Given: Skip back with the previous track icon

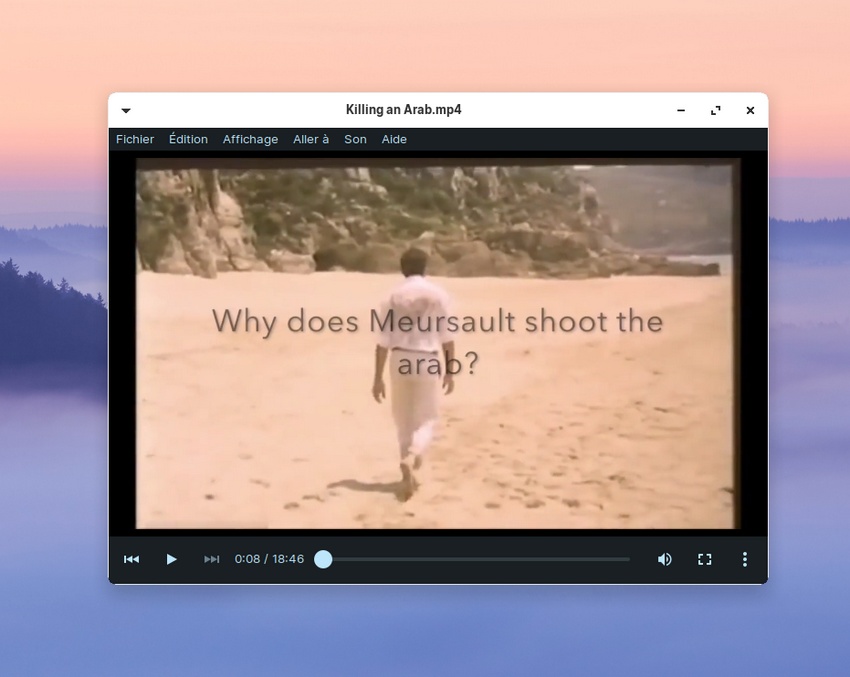Looking at the screenshot, I should click(131, 559).
